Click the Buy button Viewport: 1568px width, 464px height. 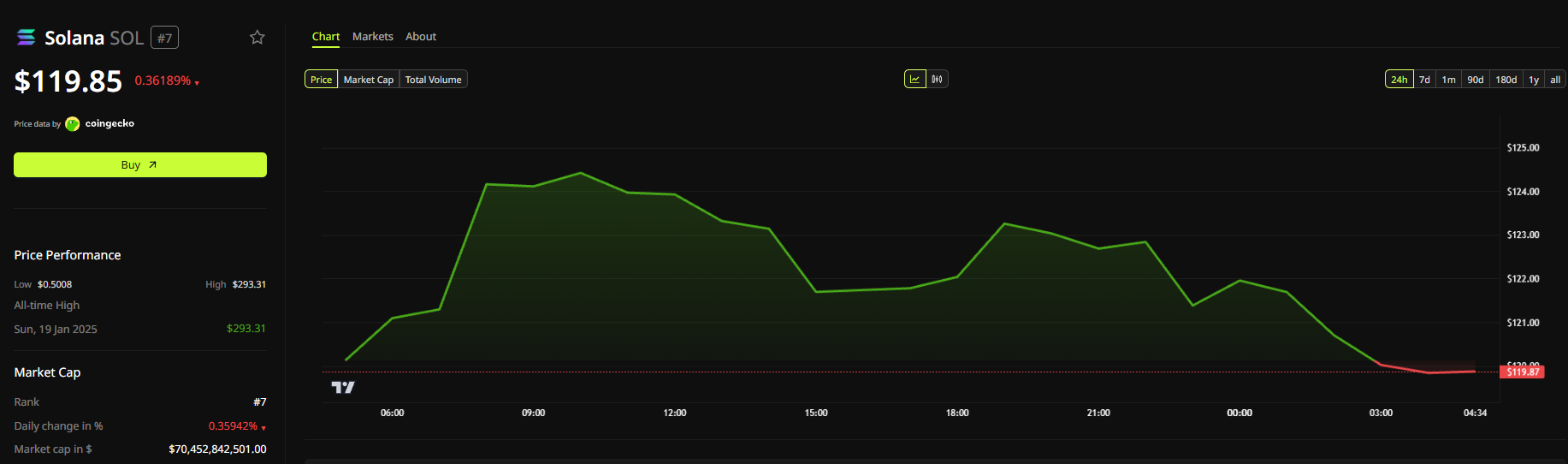140,165
